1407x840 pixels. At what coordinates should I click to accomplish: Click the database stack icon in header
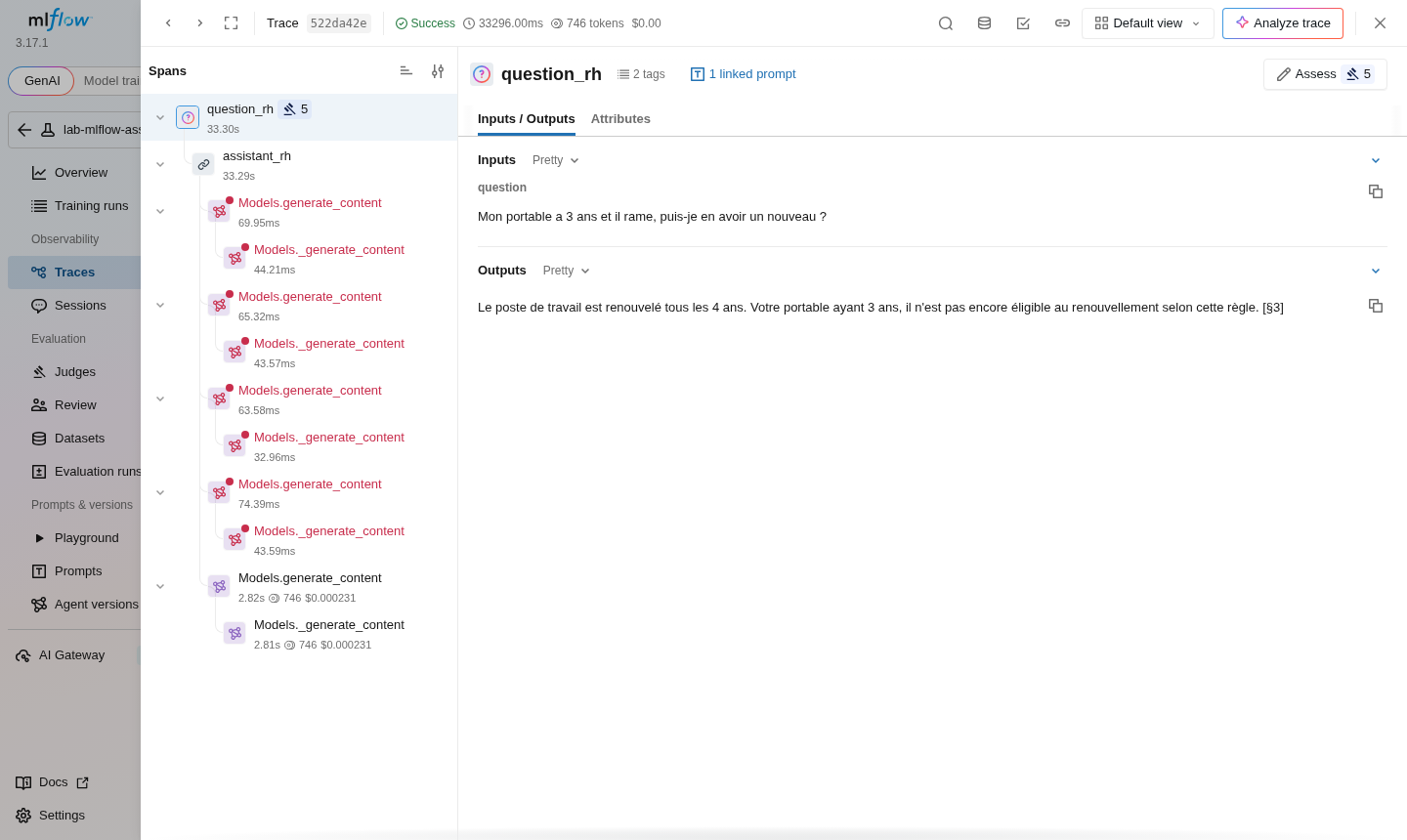[985, 23]
